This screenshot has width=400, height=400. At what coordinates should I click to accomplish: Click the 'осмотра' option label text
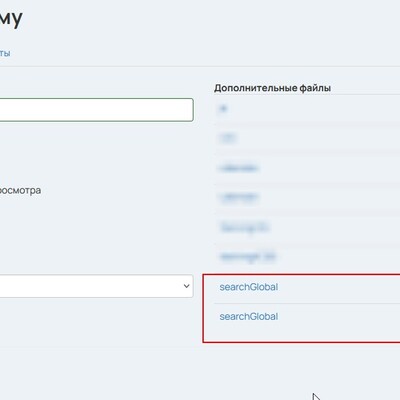tap(20, 190)
